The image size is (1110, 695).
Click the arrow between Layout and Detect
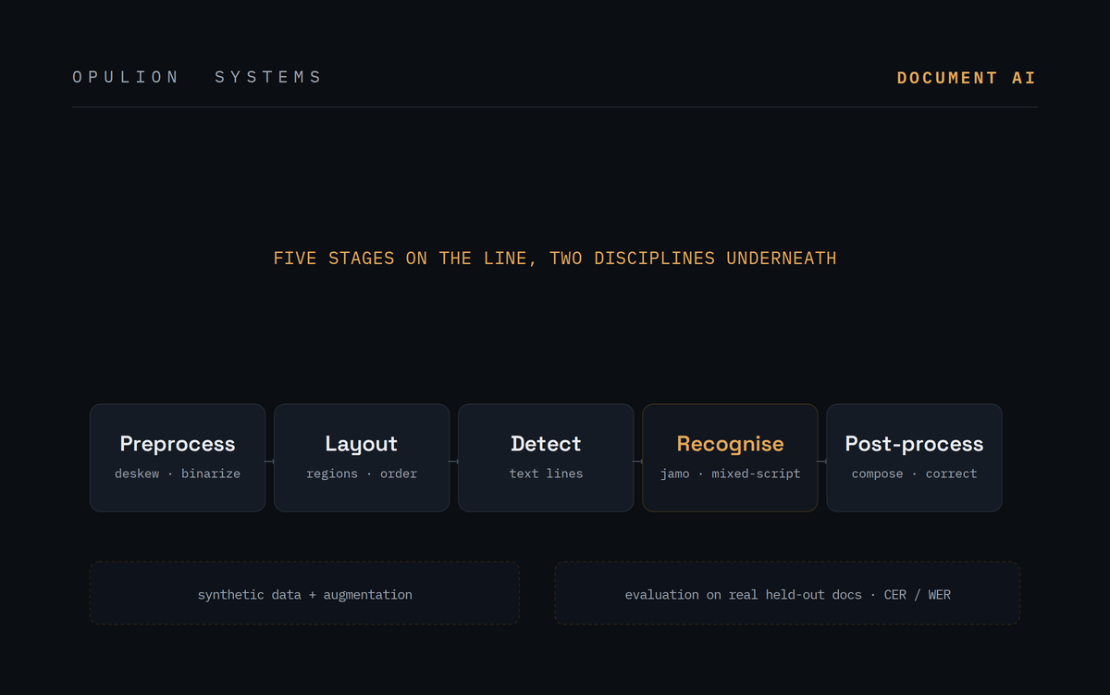[x=454, y=461]
